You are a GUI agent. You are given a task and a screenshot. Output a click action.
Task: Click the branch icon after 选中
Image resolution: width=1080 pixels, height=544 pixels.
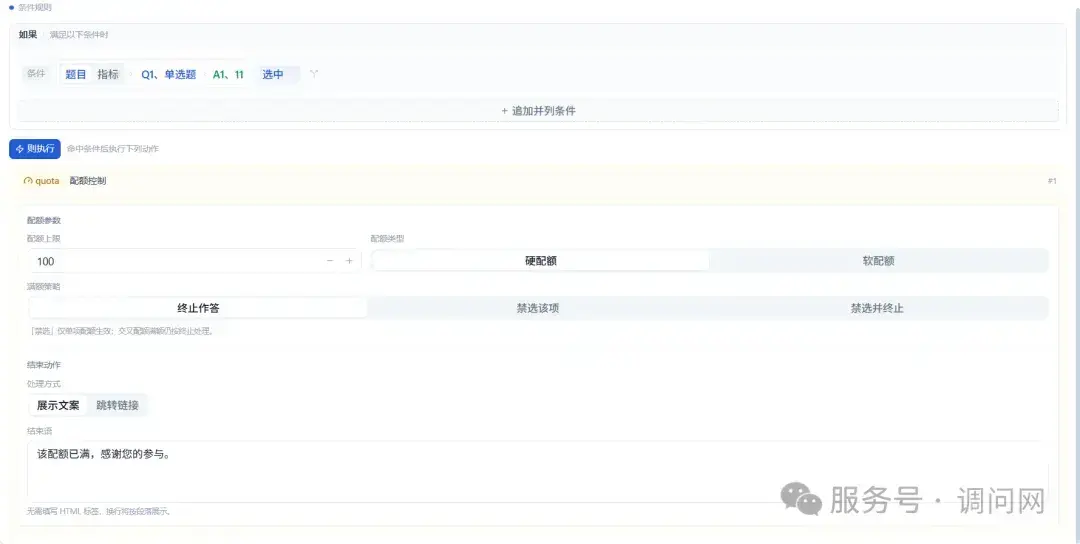coord(314,74)
